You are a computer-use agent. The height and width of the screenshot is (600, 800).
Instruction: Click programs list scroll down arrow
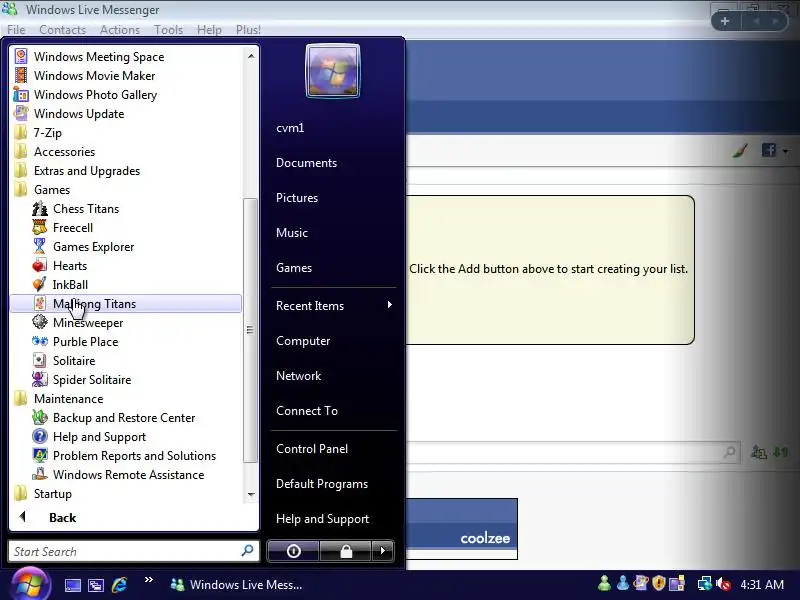click(251, 494)
